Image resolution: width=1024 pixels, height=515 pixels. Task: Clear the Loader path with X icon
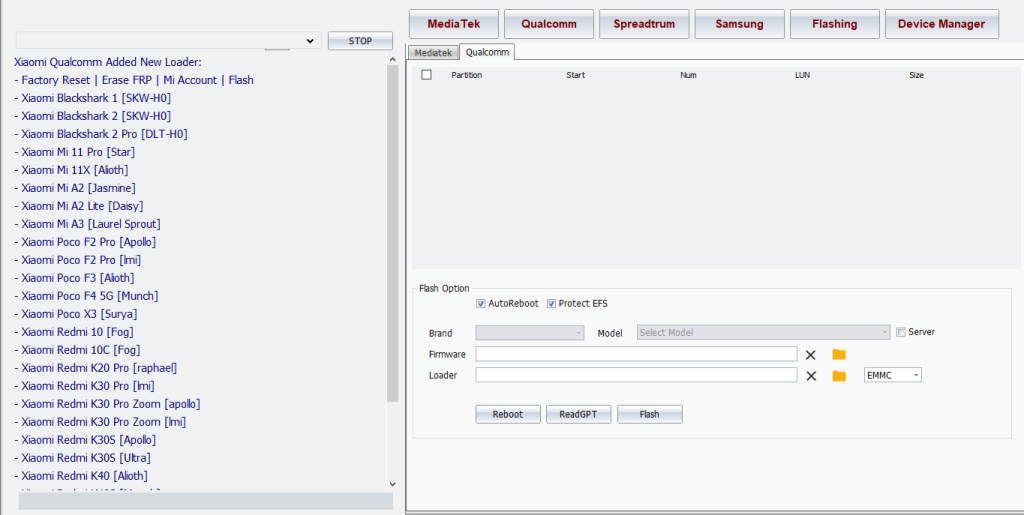811,376
